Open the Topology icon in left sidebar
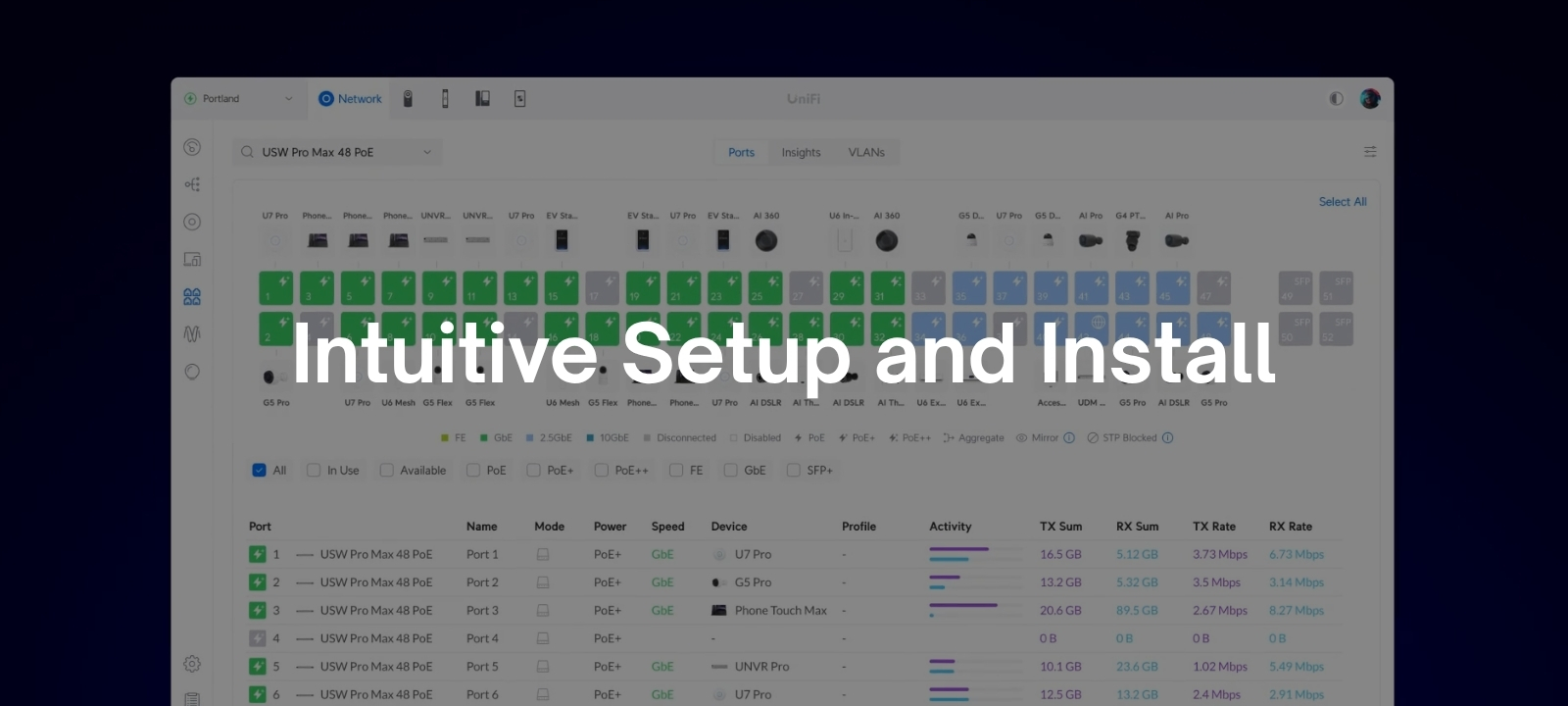Image resolution: width=1568 pixels, height=706 pixels. pos(192,184)
